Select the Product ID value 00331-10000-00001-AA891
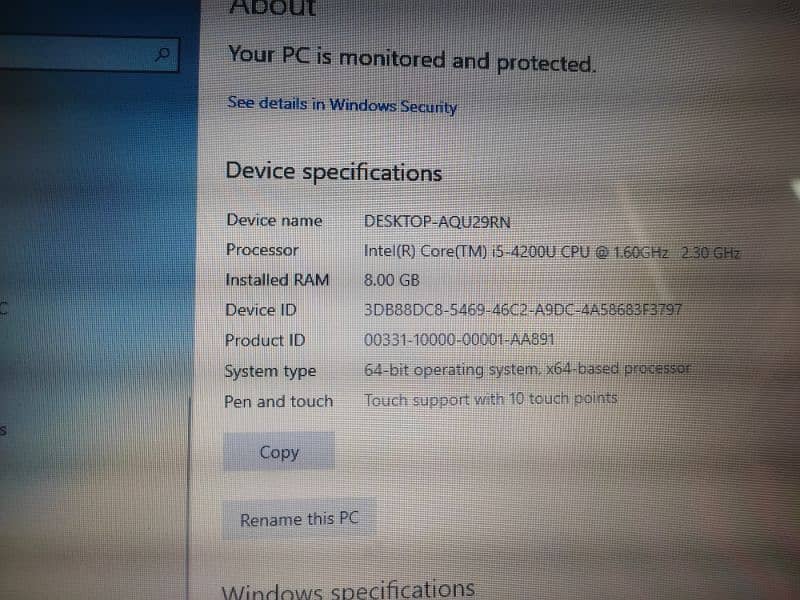 (x=459, y=339)
